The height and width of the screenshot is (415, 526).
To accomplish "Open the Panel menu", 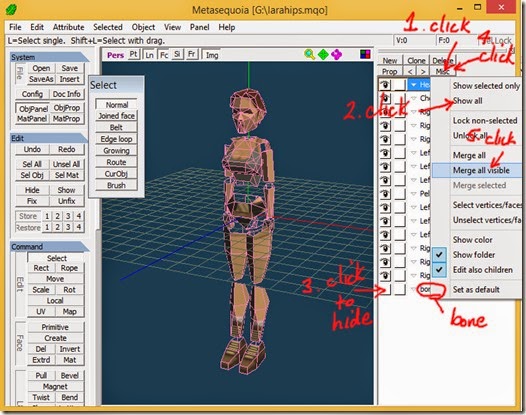I will (199, 27).
